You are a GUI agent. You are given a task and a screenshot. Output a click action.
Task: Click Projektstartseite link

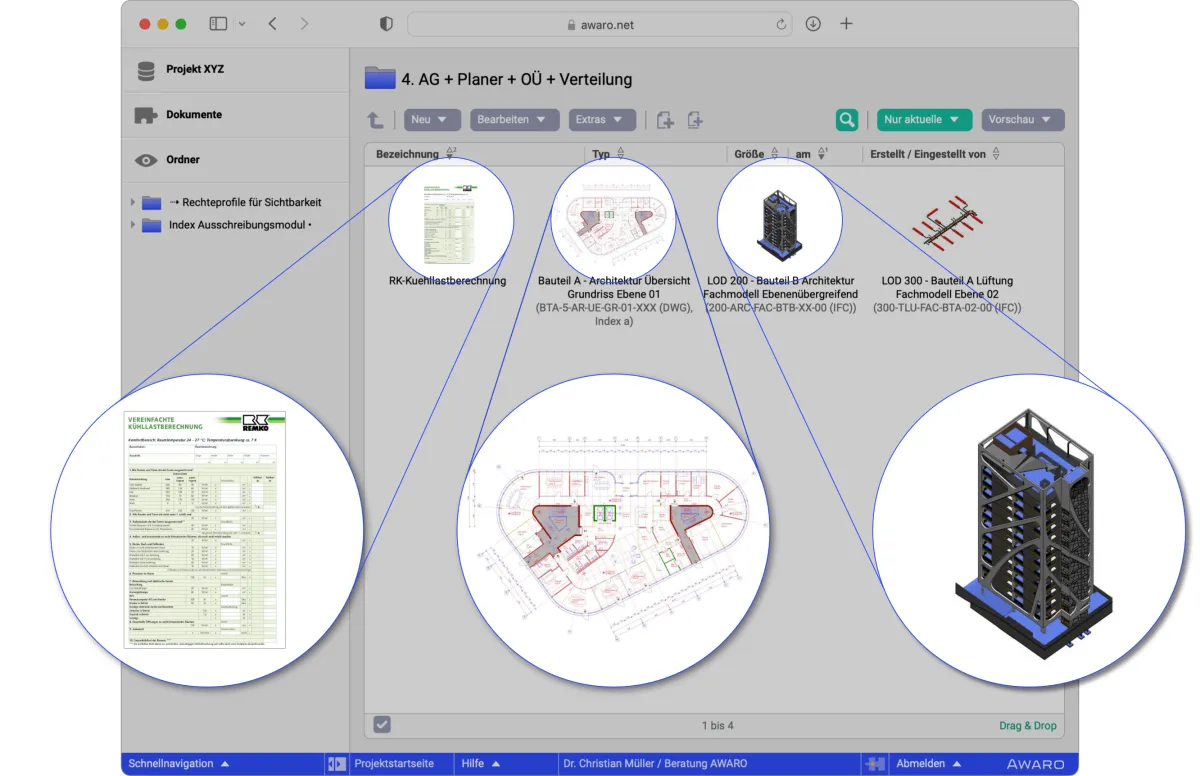coord(394,764)
